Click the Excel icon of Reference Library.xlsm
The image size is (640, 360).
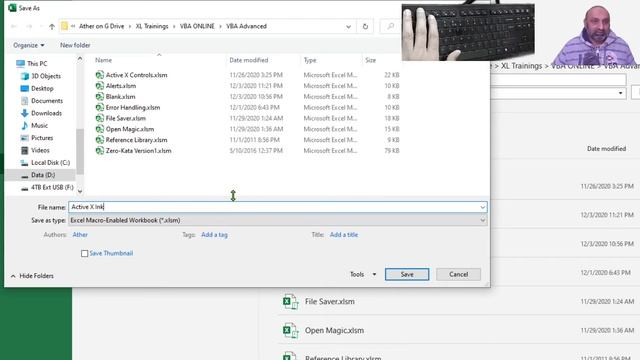99,140
